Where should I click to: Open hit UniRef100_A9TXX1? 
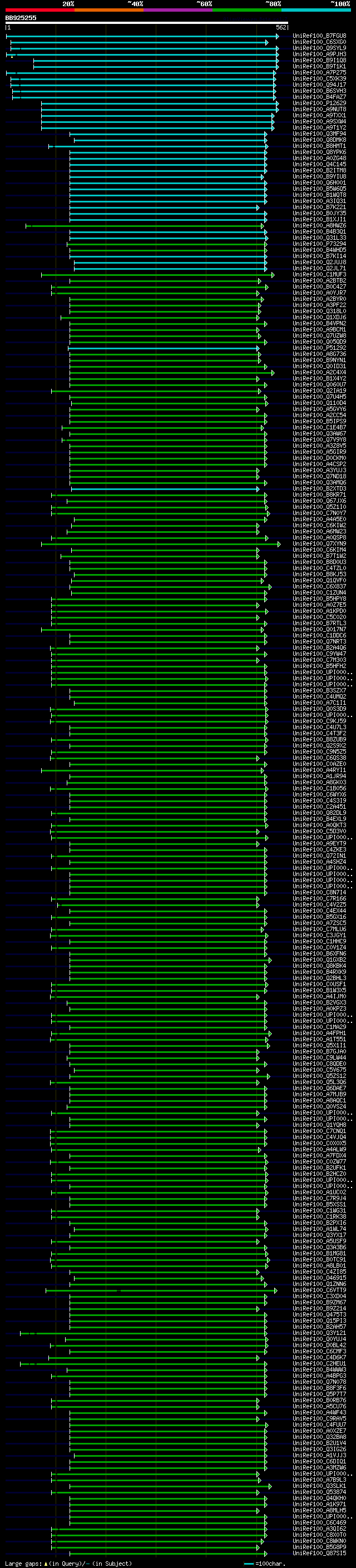[319, 116]
